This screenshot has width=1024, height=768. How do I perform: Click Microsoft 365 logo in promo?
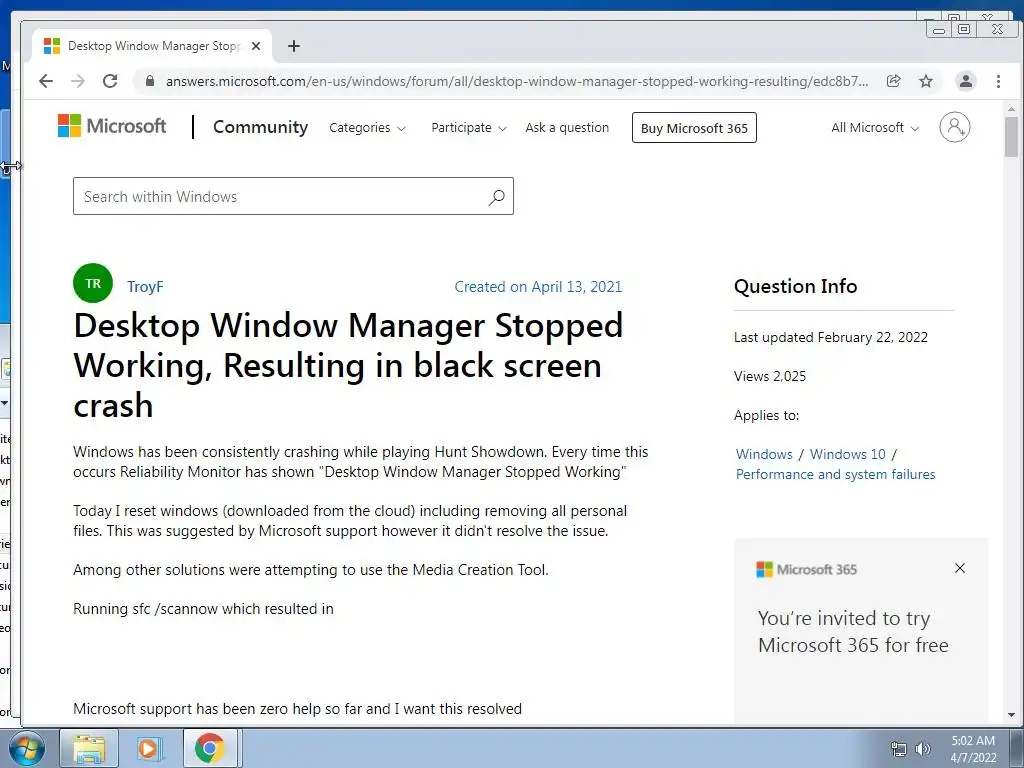[806, 569]
